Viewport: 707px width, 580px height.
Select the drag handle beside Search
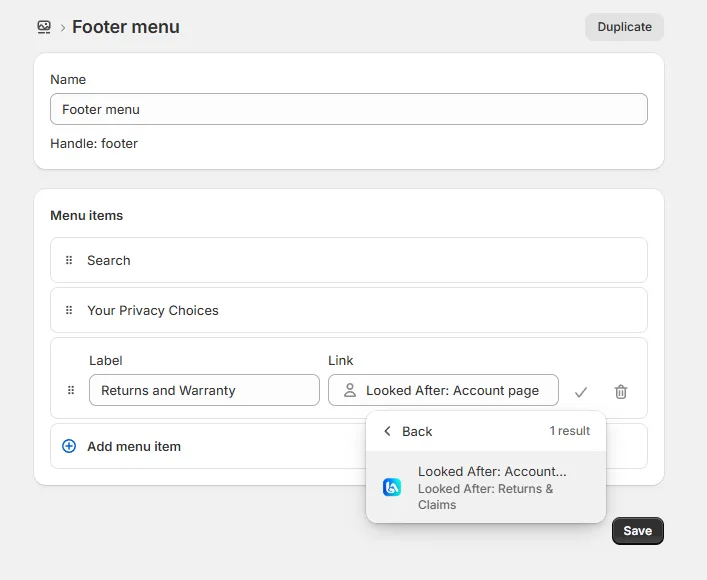(69, 260)
